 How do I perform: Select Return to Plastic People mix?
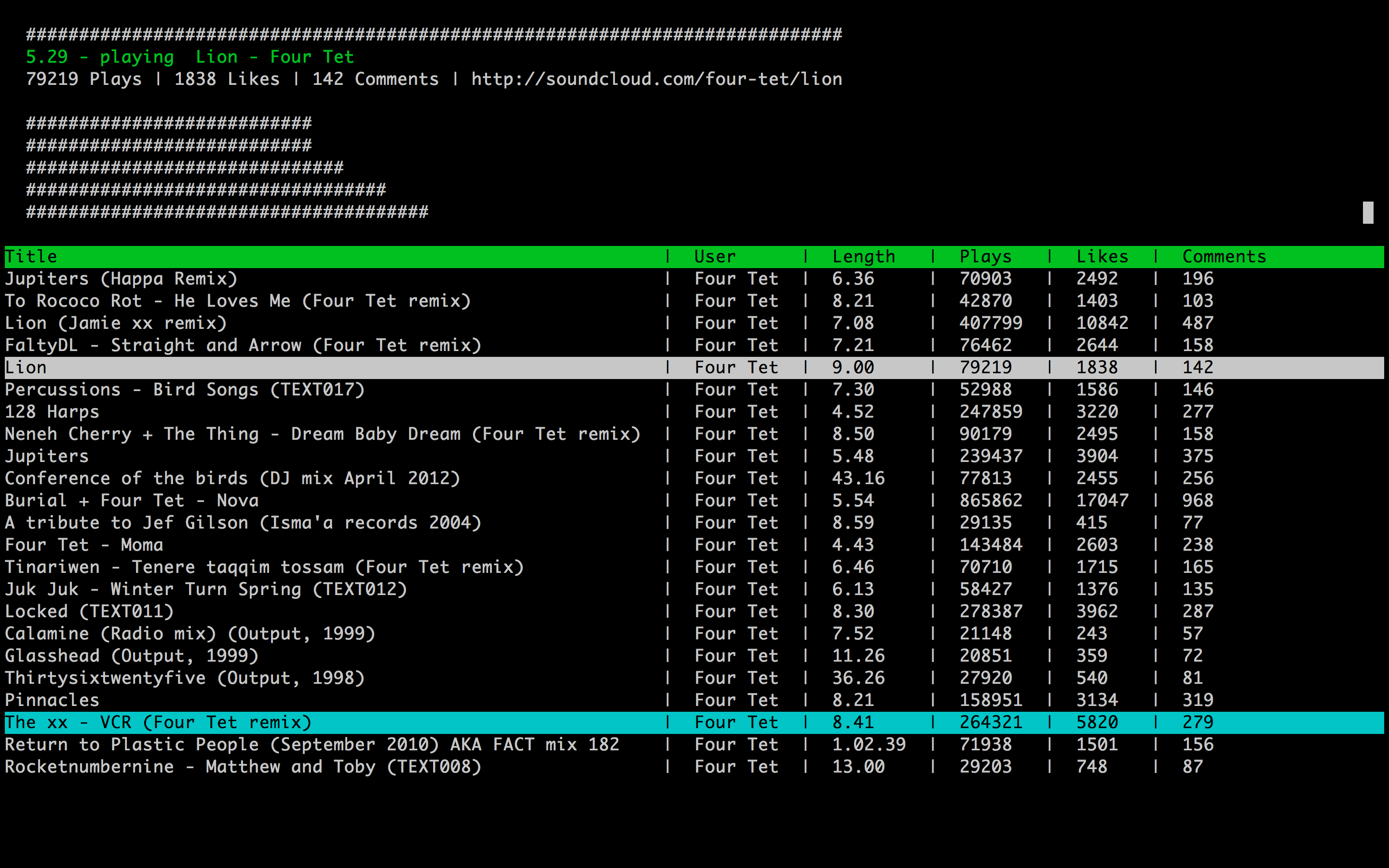click(x=312, y=745)
